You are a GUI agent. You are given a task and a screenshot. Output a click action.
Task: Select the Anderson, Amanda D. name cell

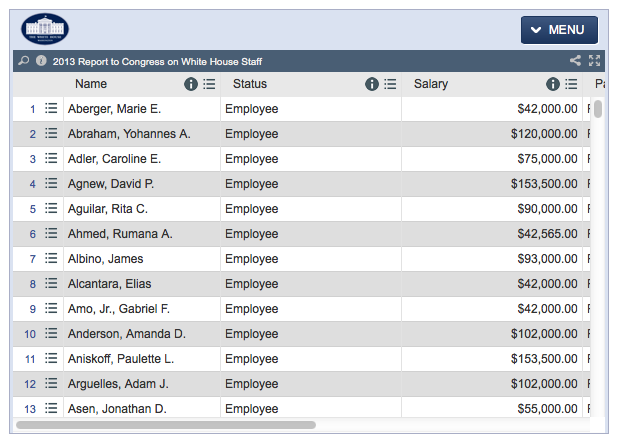pos(127,334)
